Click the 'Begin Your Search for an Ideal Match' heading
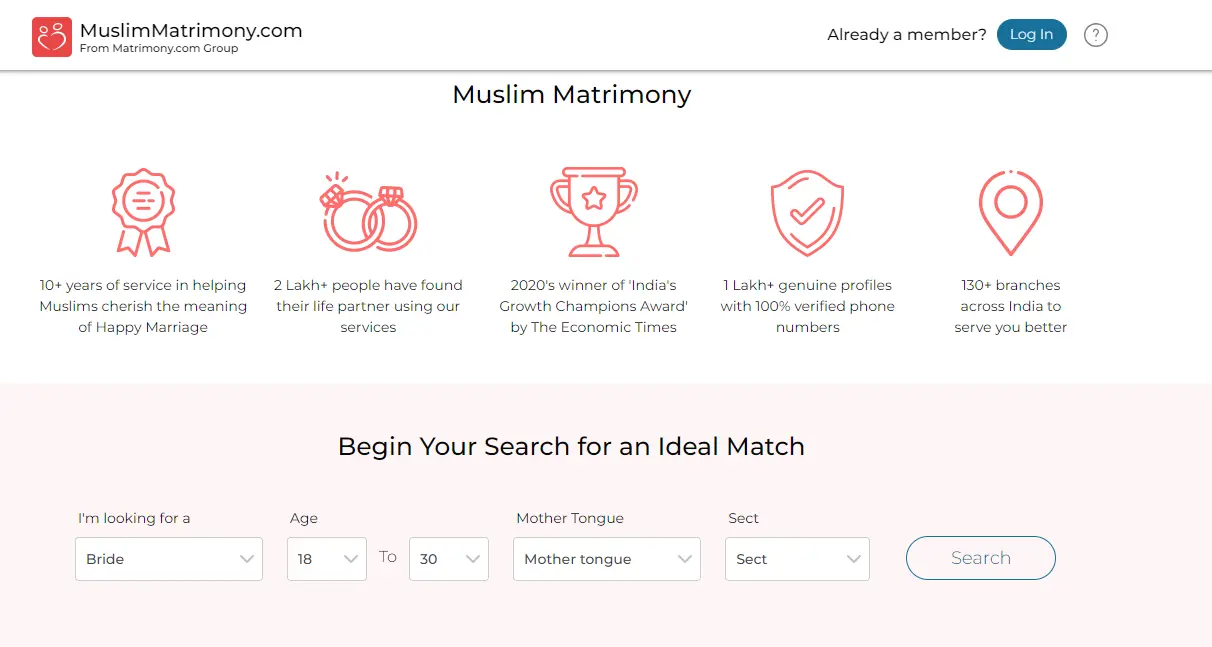Screen dimensions: 1212x647 coord(571,447)
